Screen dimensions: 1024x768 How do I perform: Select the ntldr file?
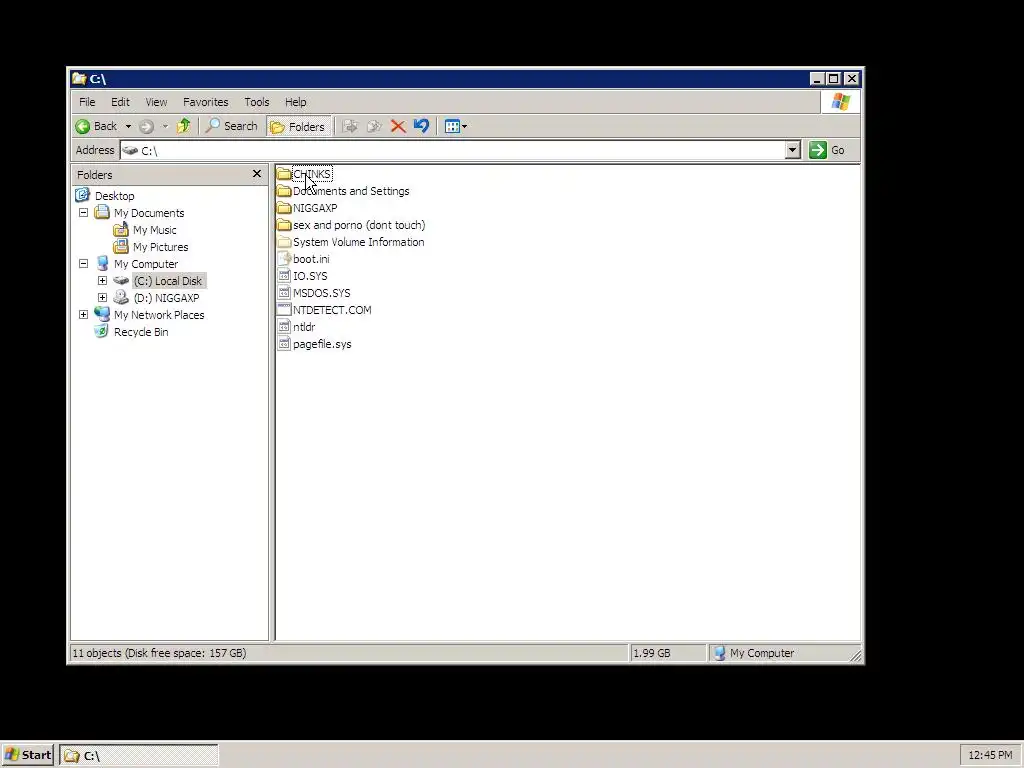[304, 327]
